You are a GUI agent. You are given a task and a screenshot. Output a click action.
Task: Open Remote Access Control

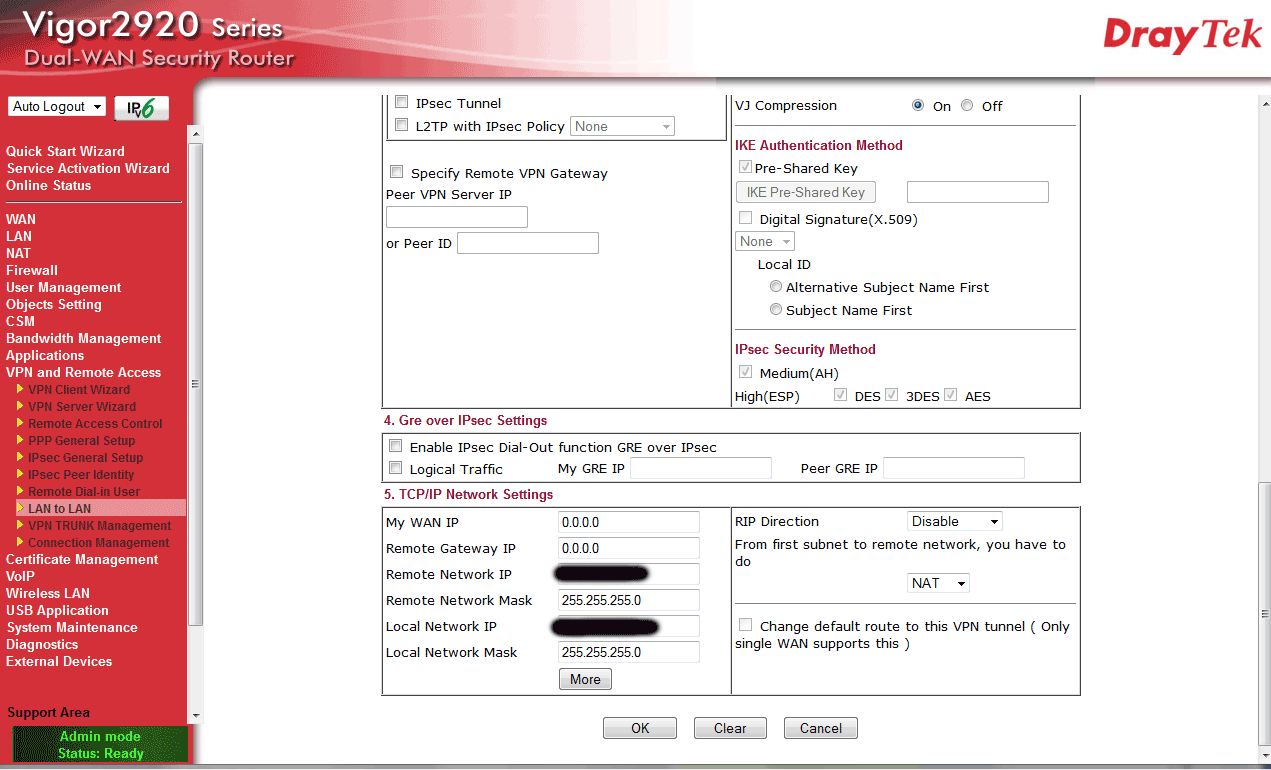tap(95, 423)
